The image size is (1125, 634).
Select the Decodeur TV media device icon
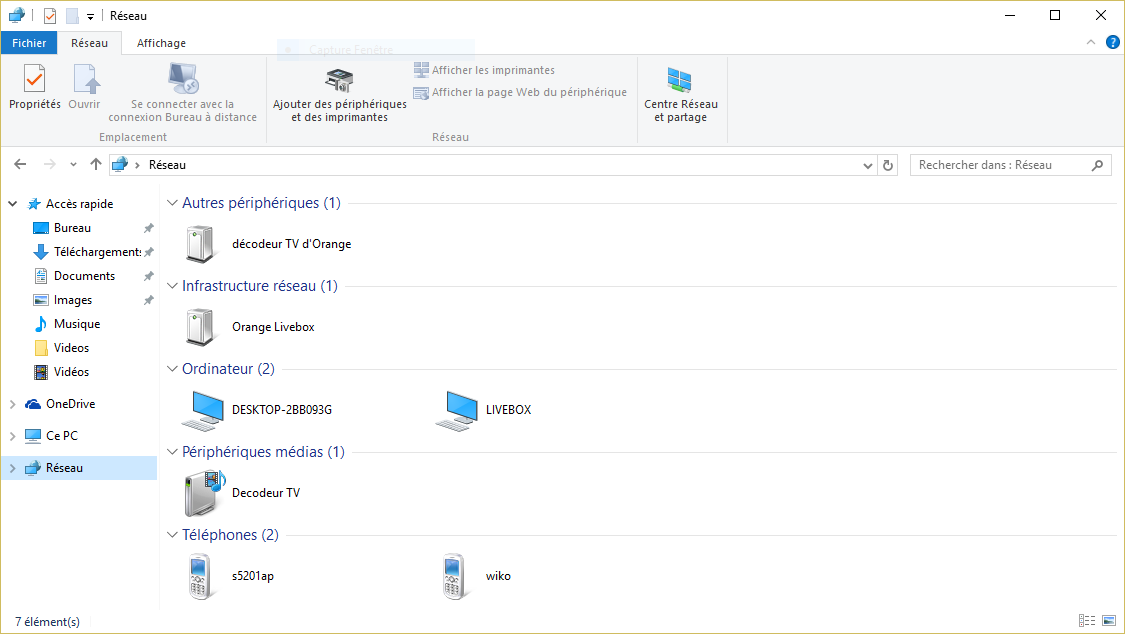pyautogui.click(x=204, y=493)
